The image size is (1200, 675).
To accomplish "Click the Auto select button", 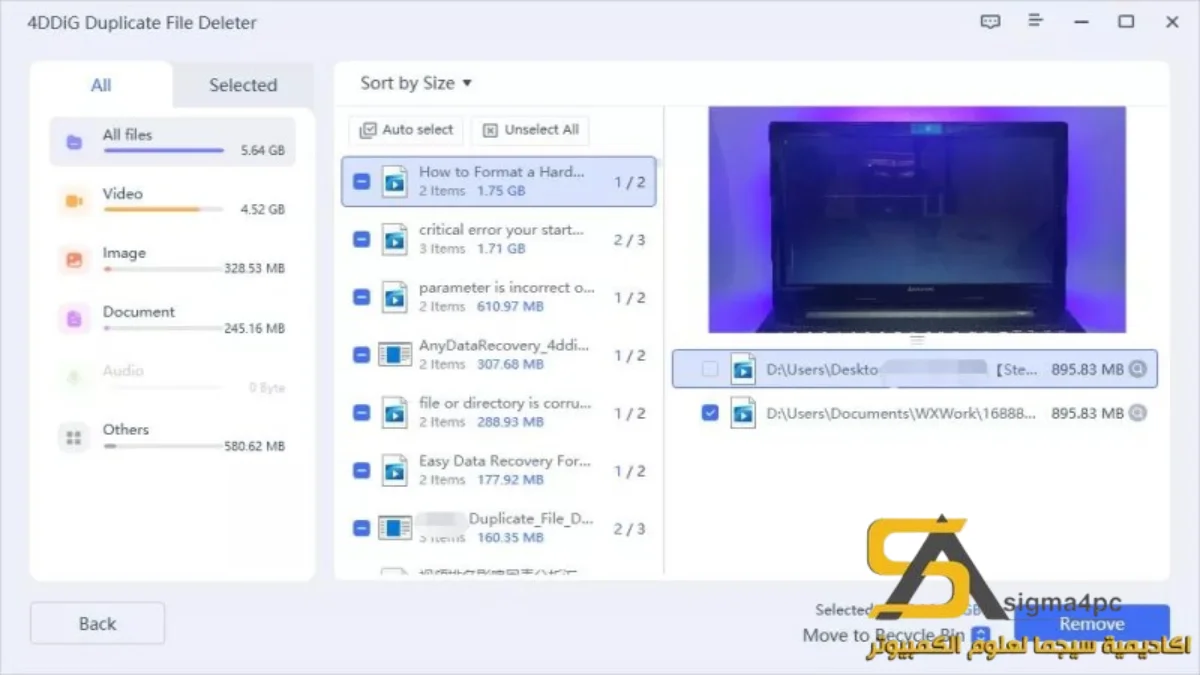I will tap(407, 130).
